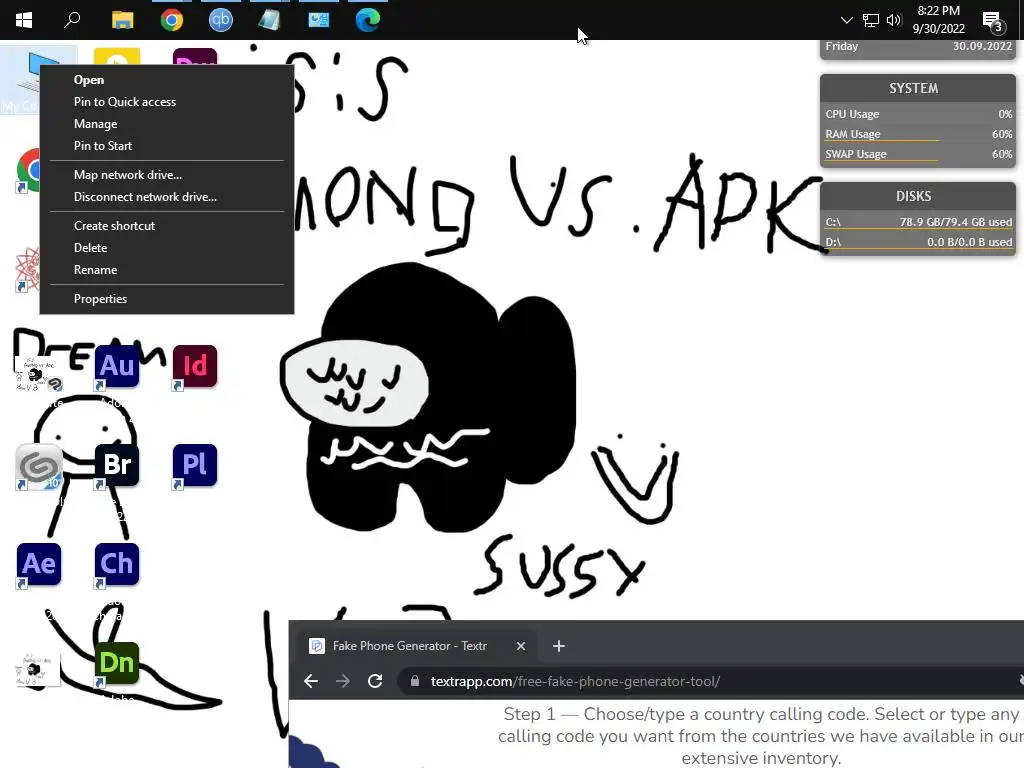
Task: Click CPU Usage row in widget
Action: coord(918,114)
